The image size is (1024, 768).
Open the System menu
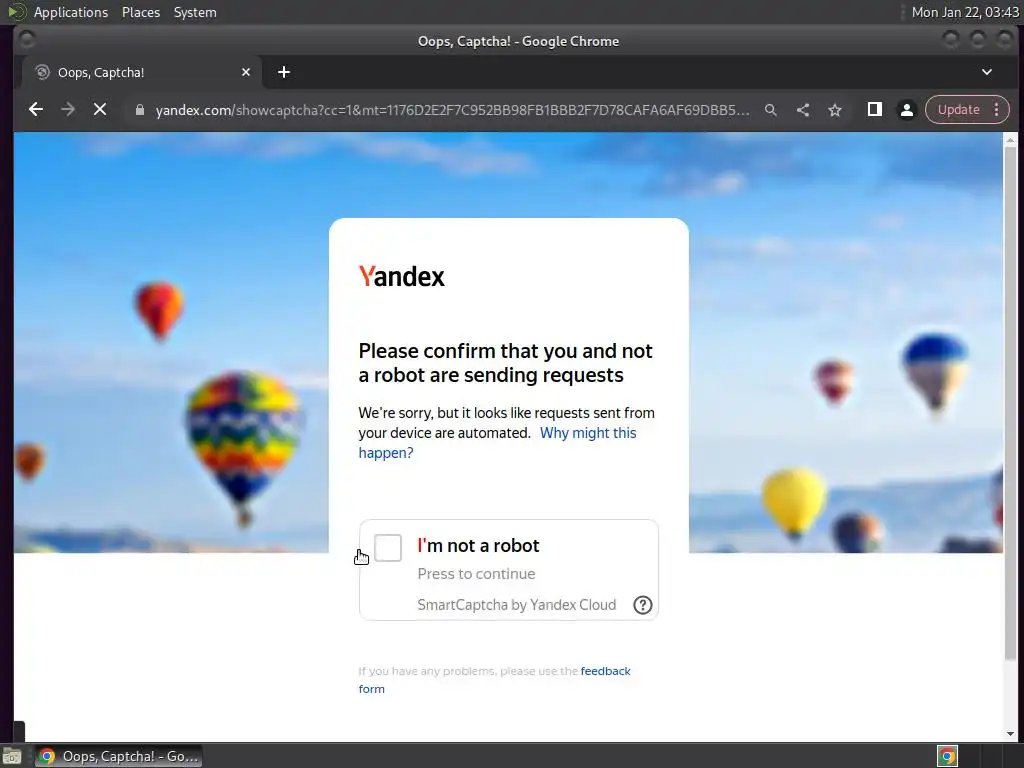click(x=195, y=12)
